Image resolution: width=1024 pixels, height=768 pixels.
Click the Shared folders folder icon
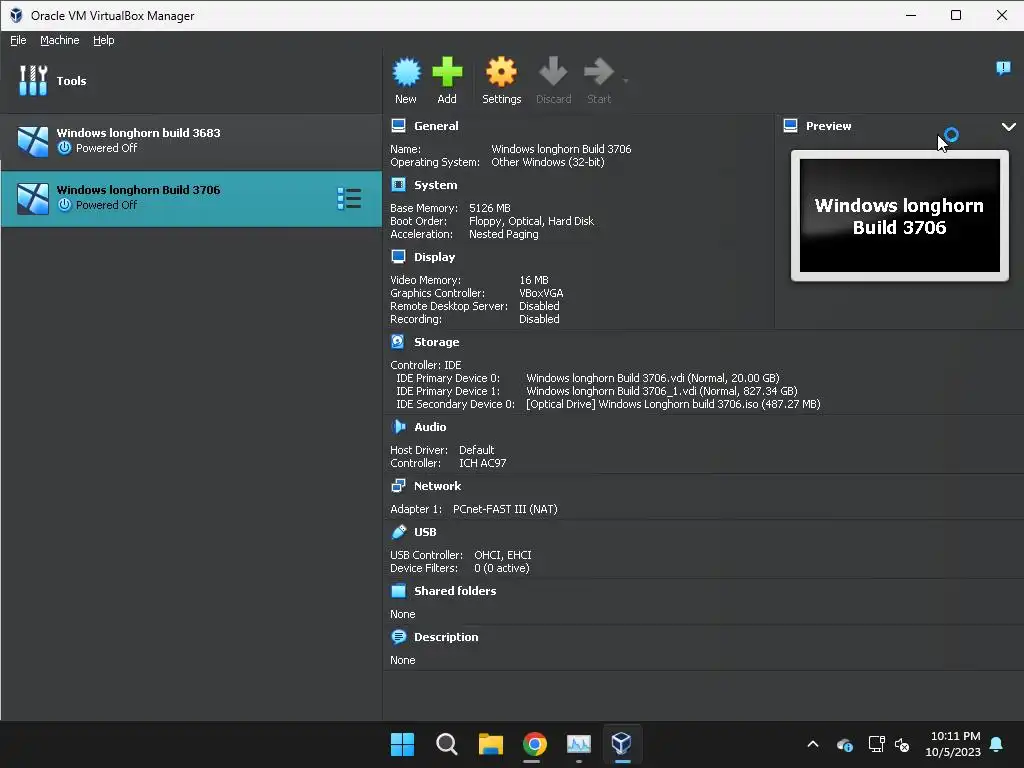[x=398, y=590]
